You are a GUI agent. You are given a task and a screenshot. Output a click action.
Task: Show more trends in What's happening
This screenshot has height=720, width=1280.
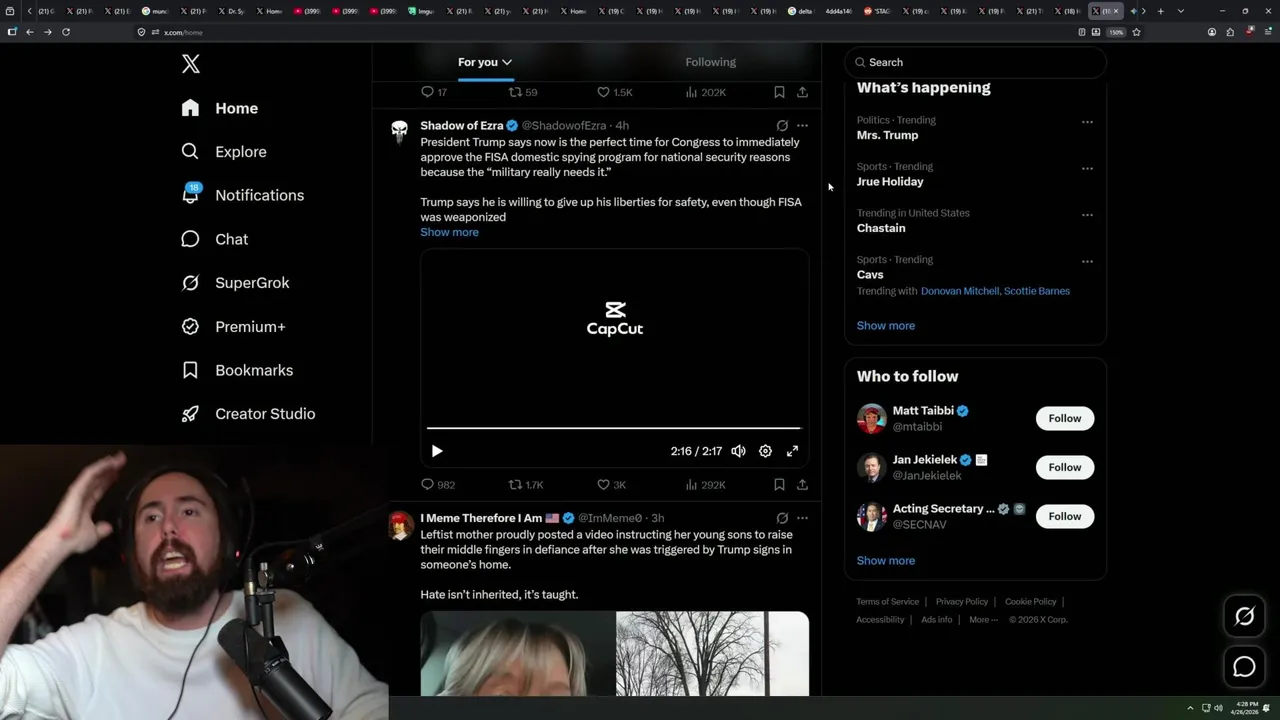[886, 326]
